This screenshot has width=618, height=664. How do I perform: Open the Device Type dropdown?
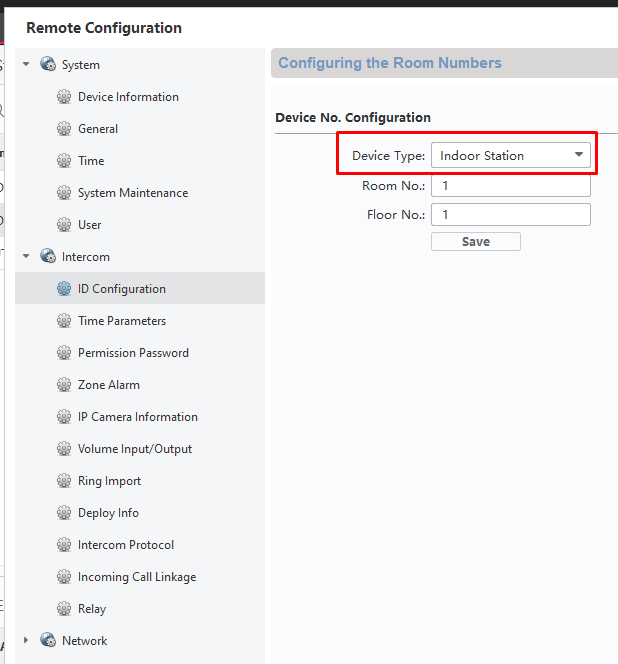pyautogui.click(x=511, y=155)
